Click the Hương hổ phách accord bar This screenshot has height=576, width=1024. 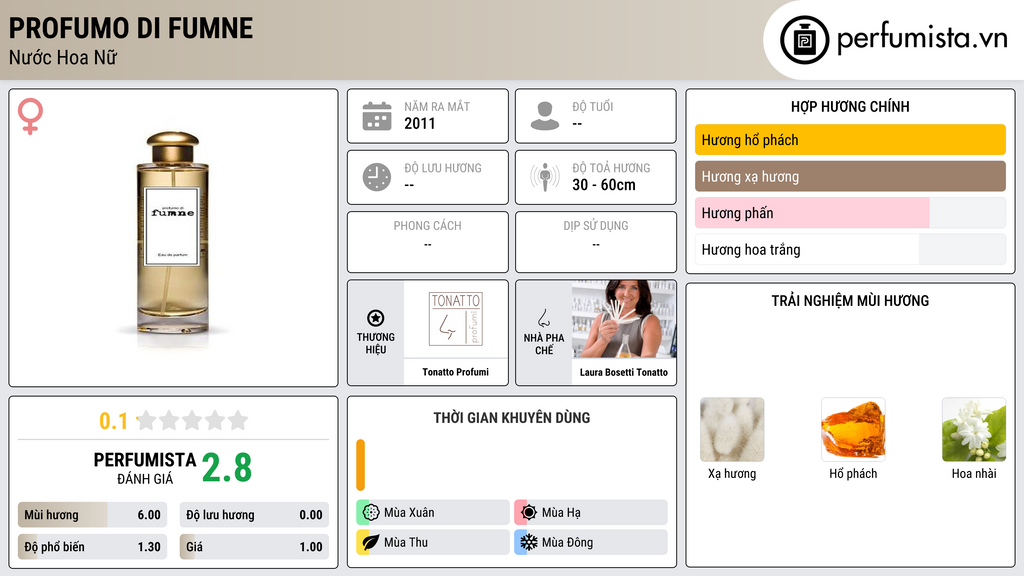pyautogui.click(x=850, y=140)
